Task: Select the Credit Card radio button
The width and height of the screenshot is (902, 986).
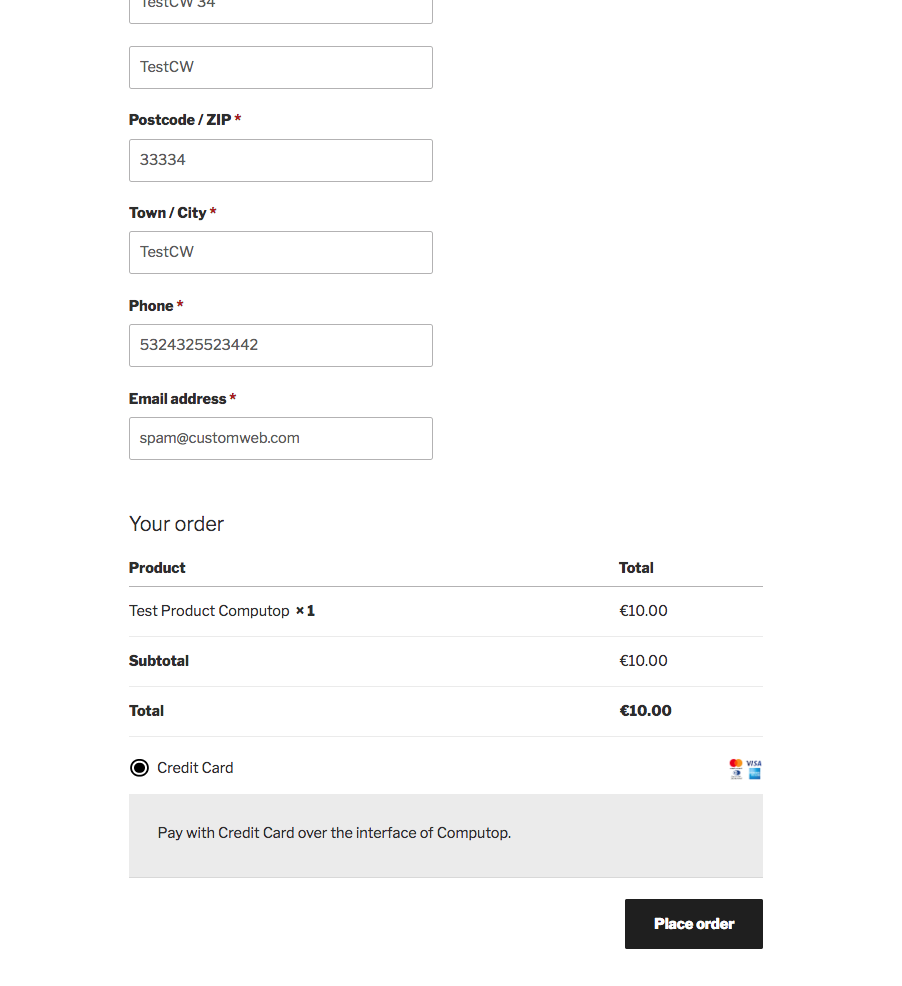Action: 139,768
